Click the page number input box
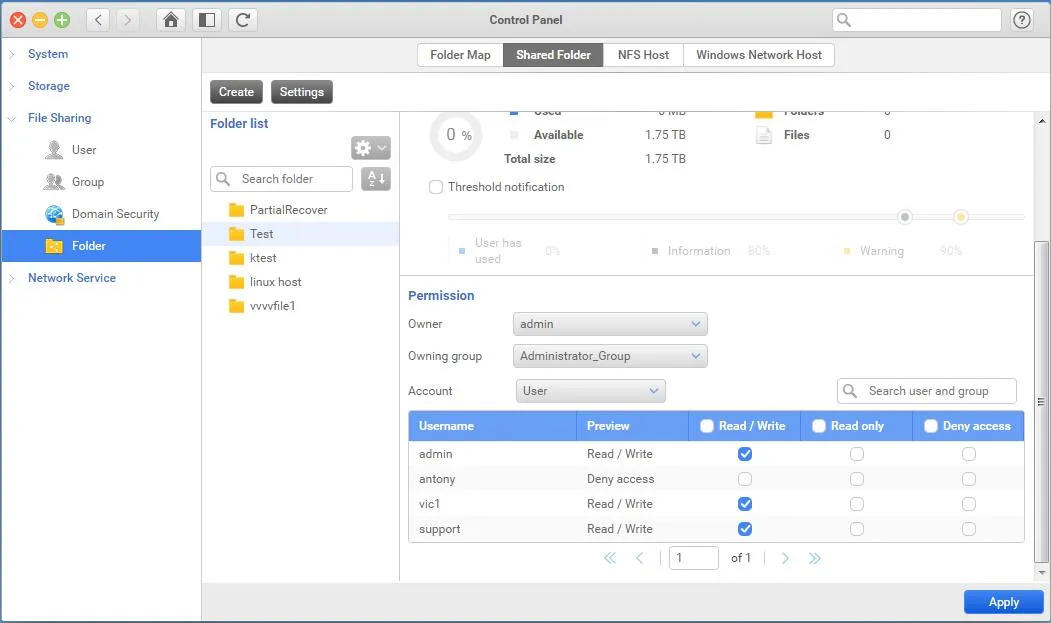The image size is (1051, 623). (x=694, y=558)
